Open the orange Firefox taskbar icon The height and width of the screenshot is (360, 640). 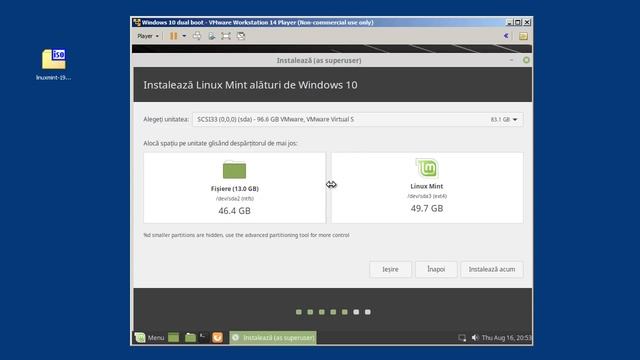tap(217, 338)
